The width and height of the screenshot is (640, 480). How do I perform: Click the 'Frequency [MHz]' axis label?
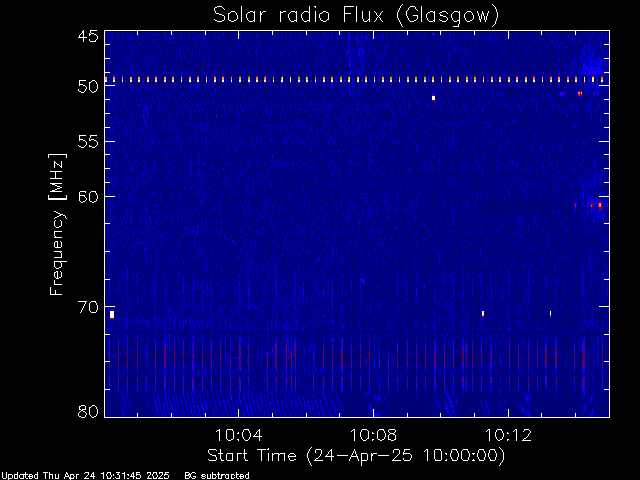click(57, 224)
